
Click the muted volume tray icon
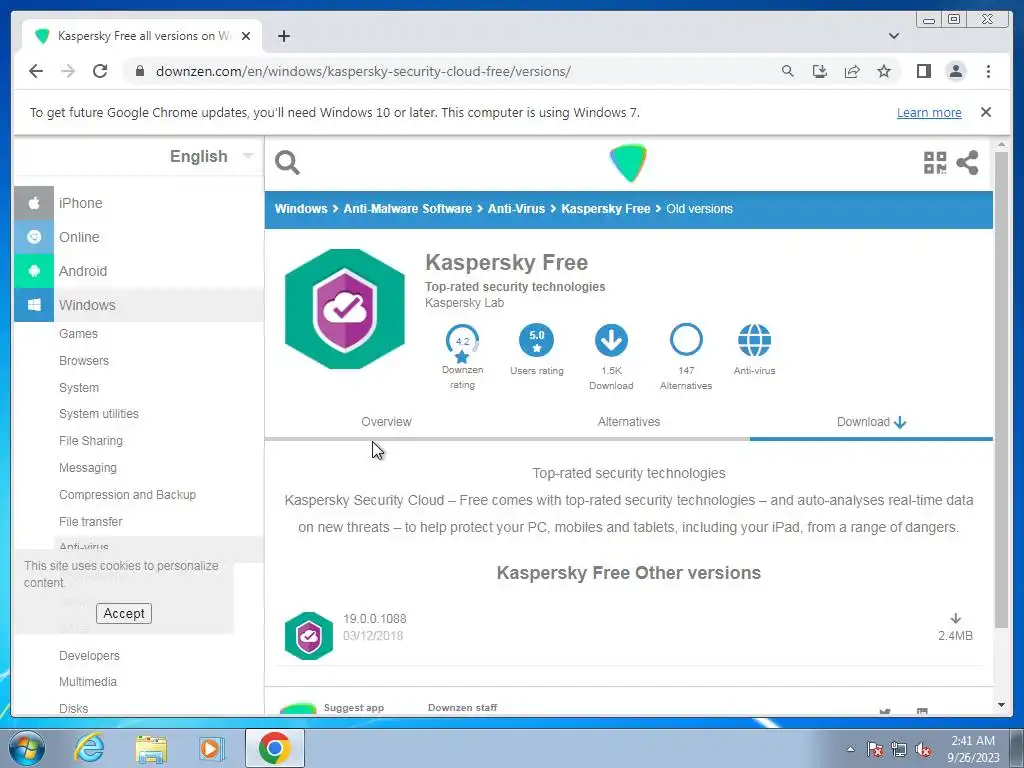click(x=922, y=750)
